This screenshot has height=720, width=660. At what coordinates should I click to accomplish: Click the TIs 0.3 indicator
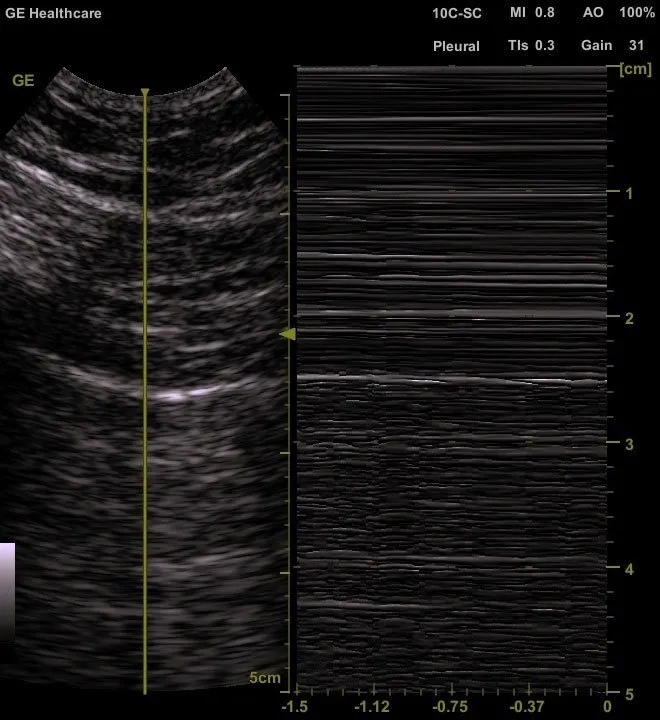coord(531,46)
